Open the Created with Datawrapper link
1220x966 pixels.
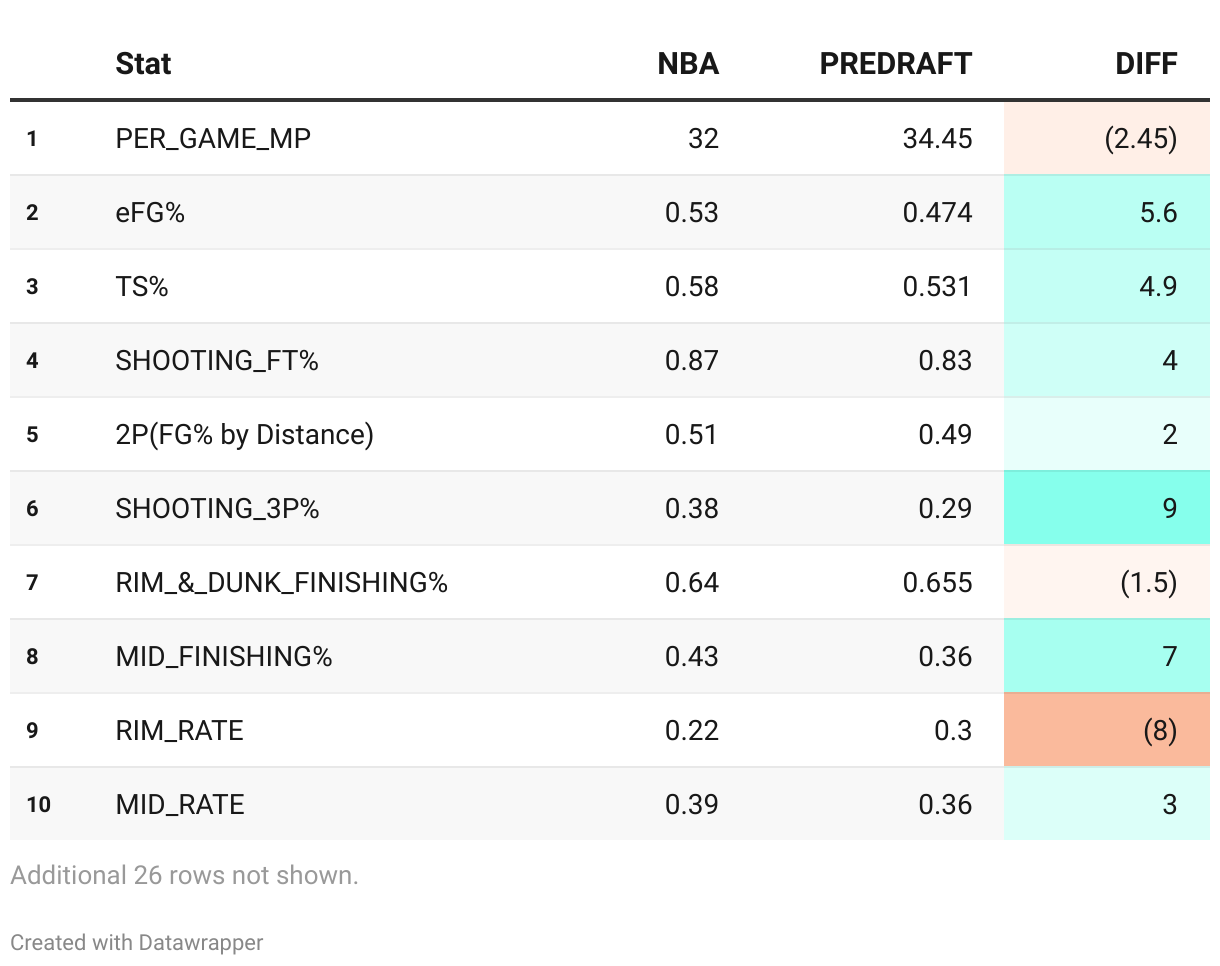137,942
